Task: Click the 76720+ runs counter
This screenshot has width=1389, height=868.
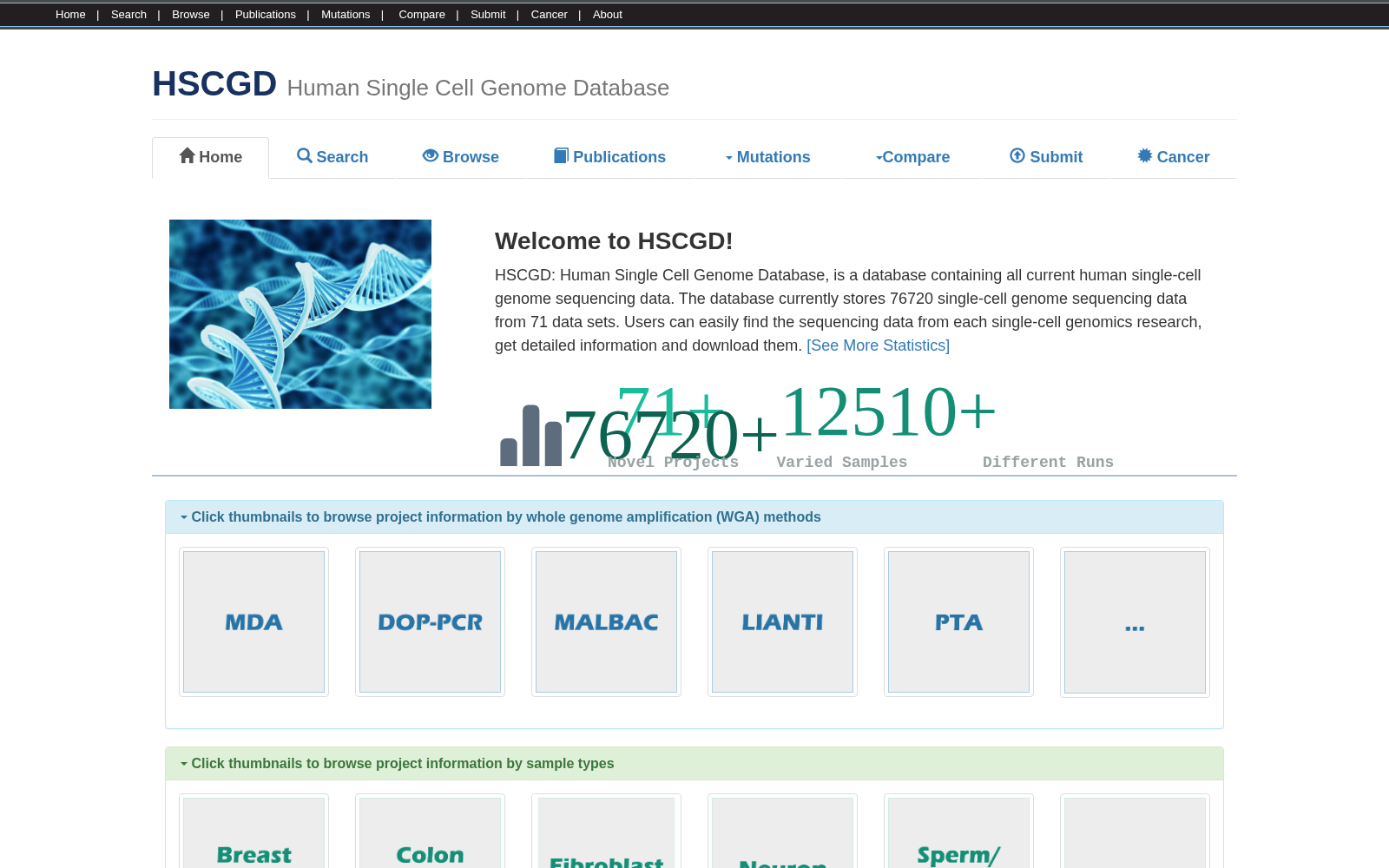Action: tap(670, 435)
